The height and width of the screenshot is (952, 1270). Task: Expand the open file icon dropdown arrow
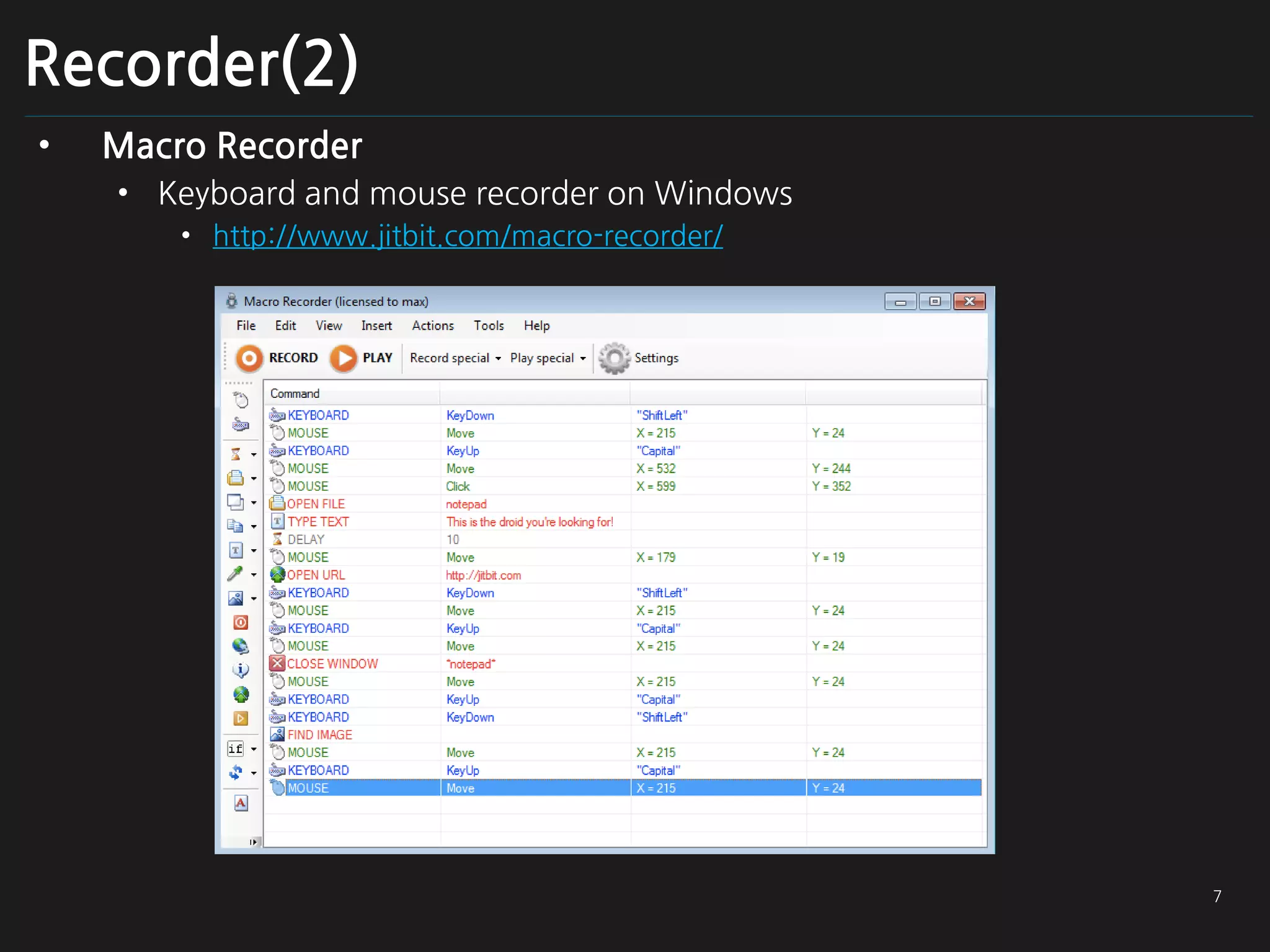coord(254,478)
